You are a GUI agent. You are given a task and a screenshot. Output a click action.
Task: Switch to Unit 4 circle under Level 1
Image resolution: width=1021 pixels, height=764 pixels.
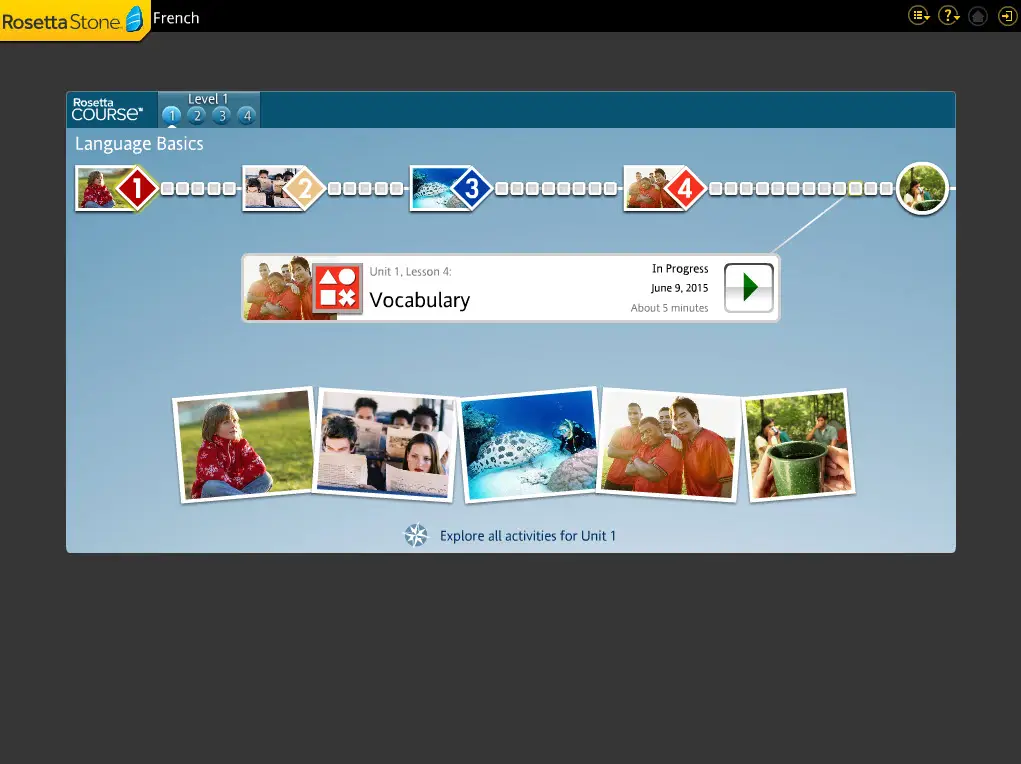(x=246, y=116)
